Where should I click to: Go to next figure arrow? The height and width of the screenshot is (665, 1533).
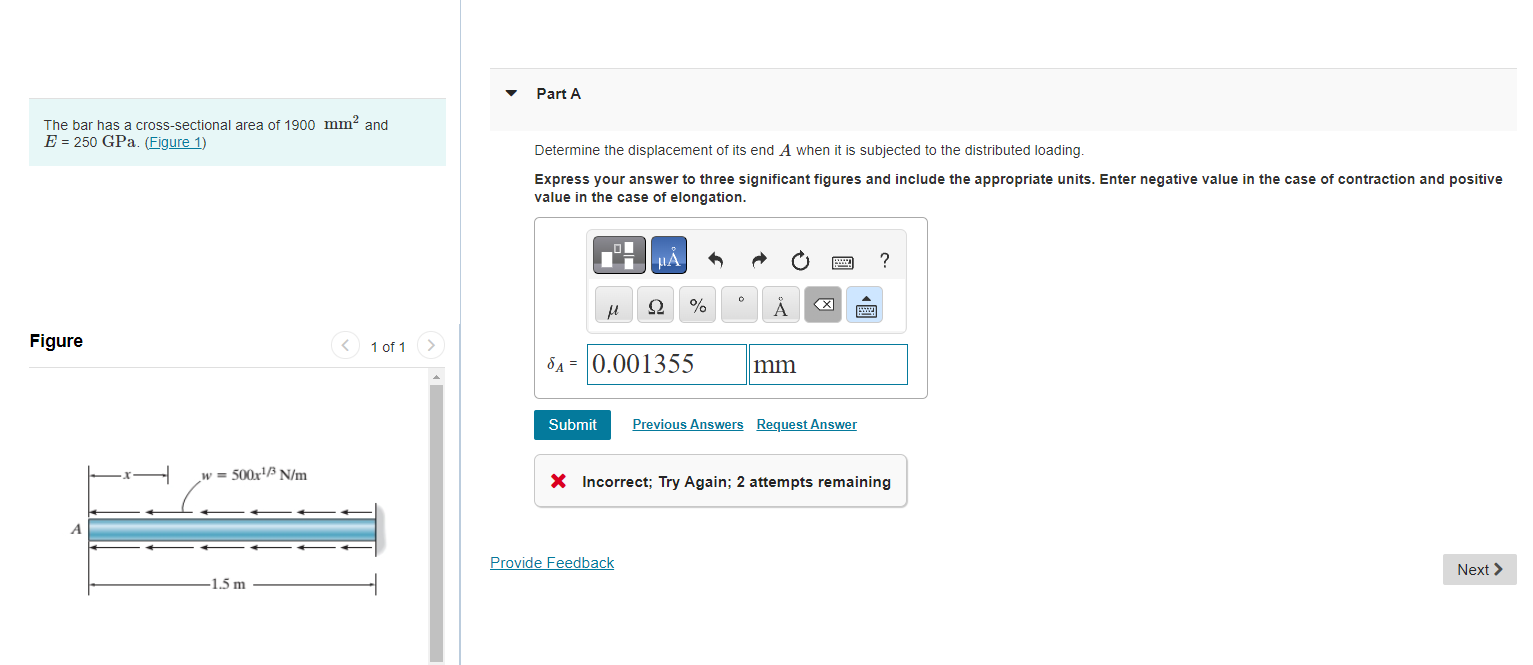coord(430,346)
